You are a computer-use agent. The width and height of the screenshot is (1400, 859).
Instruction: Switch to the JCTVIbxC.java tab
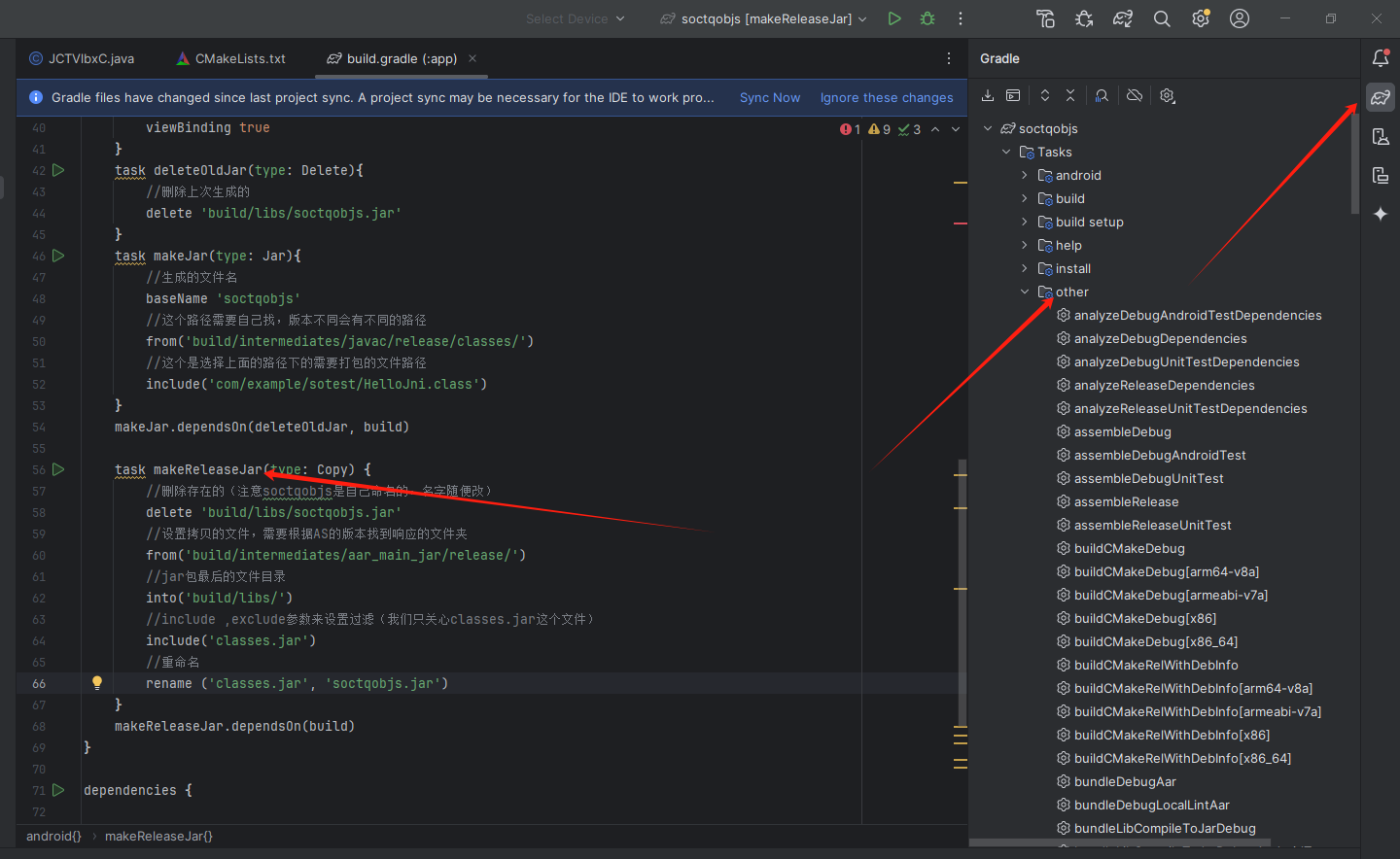tap(82, 58)
